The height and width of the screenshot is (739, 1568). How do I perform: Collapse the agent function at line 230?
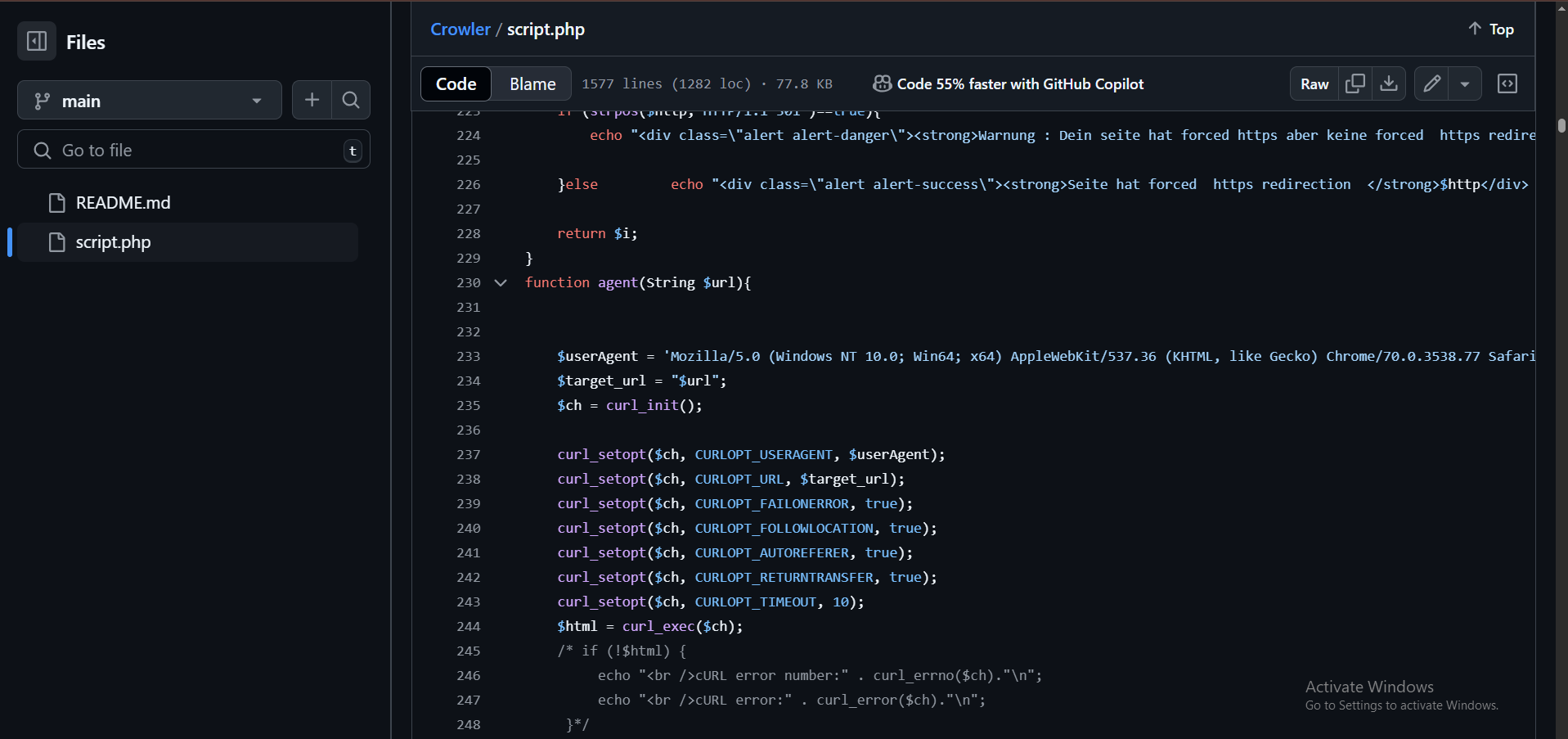(x=501, y=282)
